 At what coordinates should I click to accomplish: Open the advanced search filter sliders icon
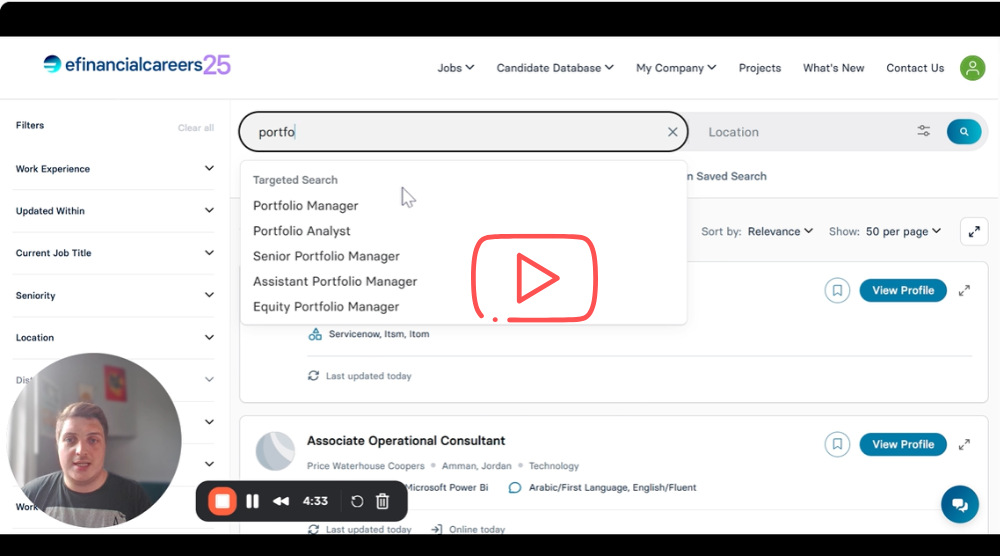click(923, 131)
